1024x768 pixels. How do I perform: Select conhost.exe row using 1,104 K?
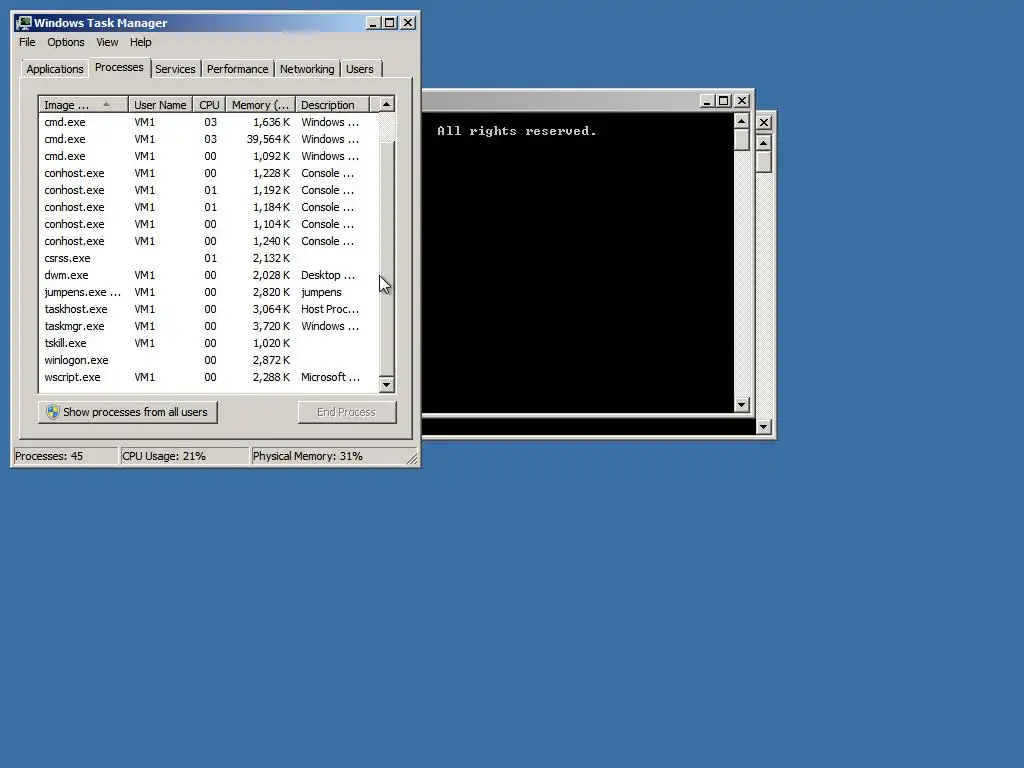coord(208,224)
